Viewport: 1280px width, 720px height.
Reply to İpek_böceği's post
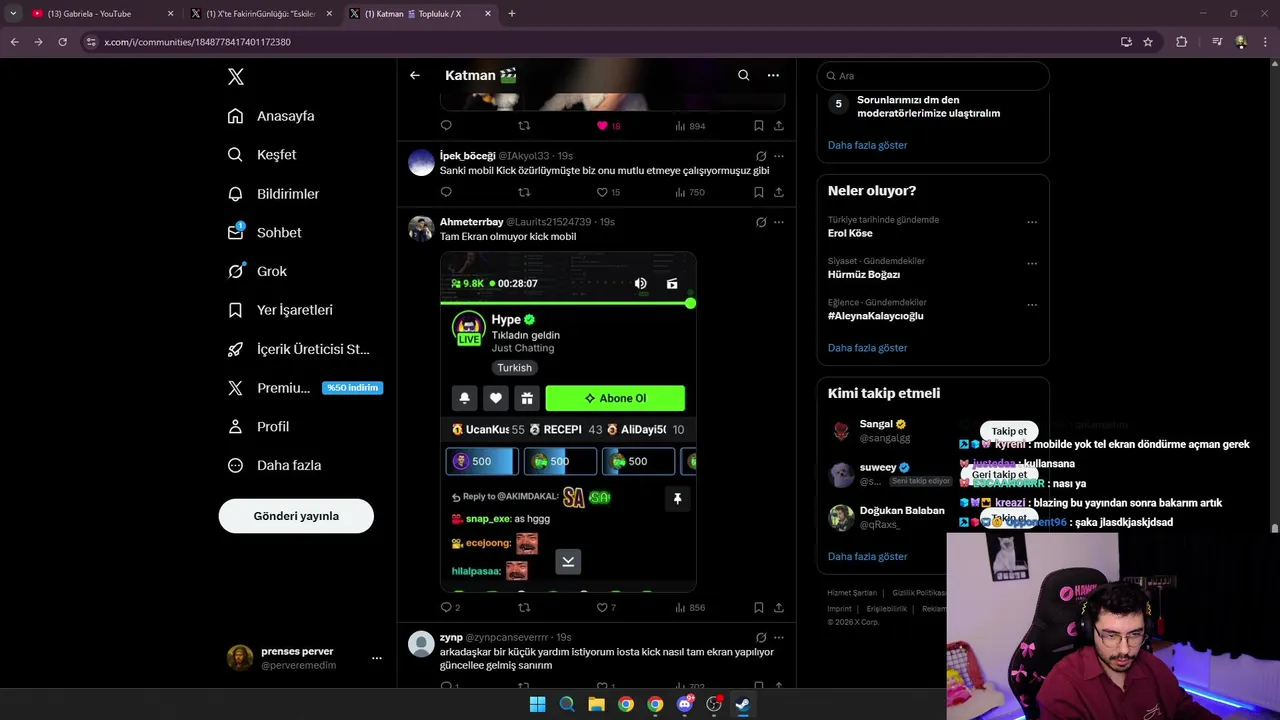(x=446, y=192)
